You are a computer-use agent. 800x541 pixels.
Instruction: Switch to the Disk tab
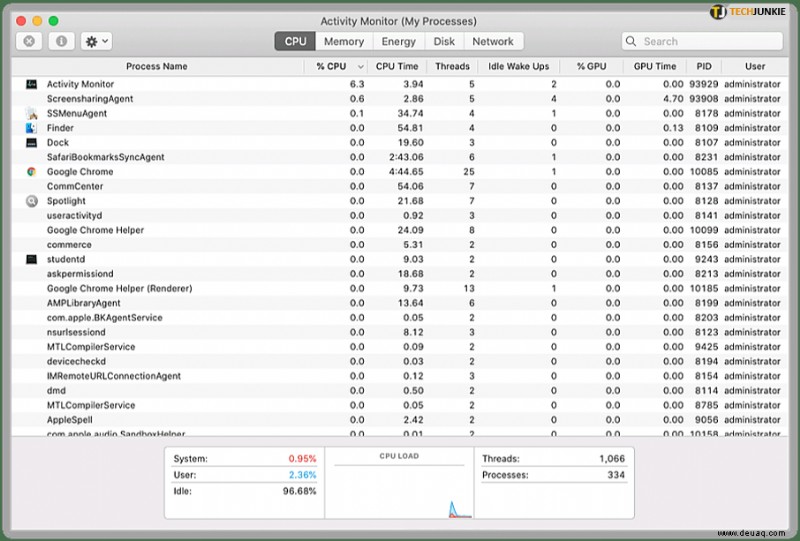444,41
